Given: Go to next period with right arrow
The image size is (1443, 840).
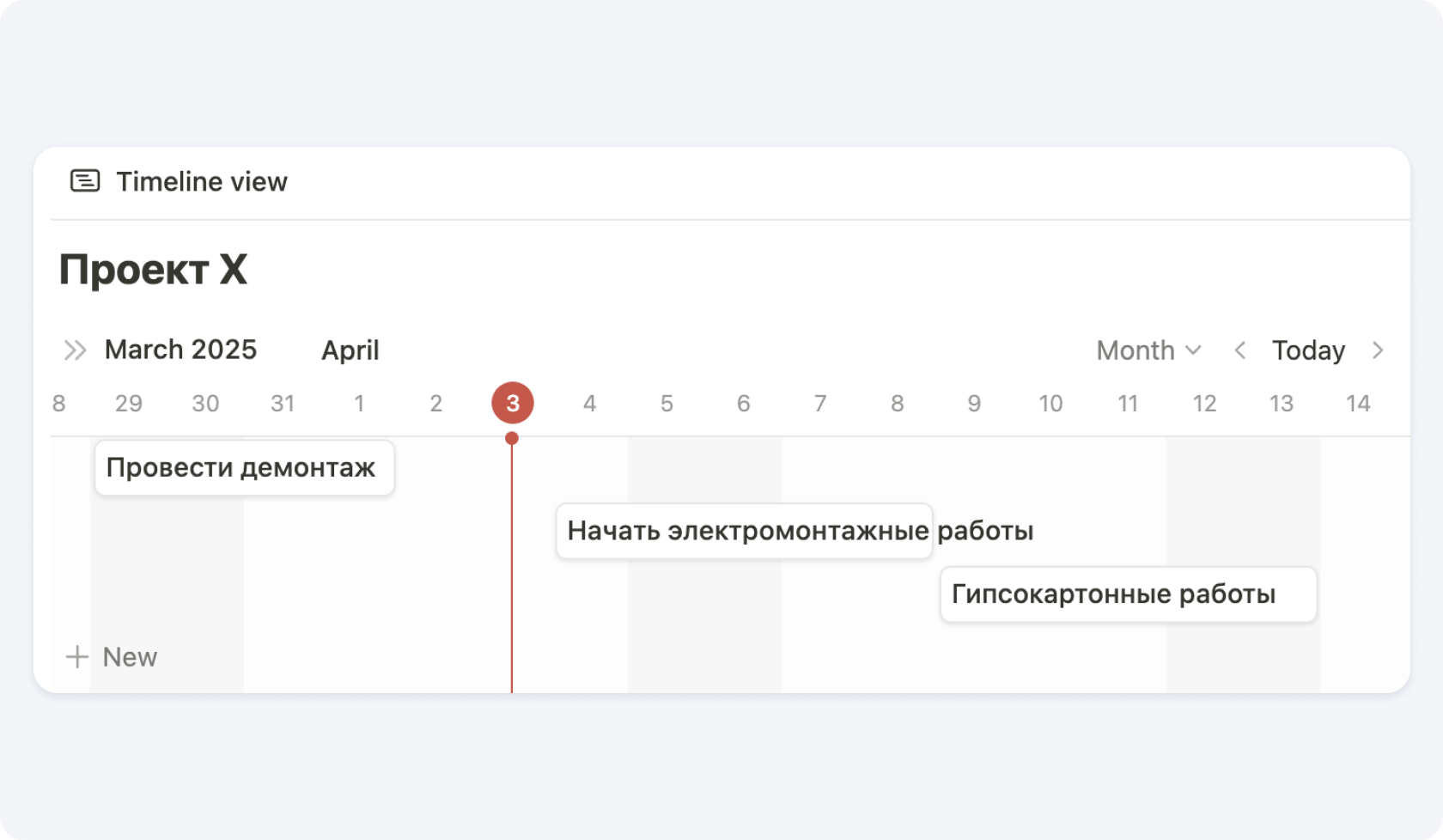Looking at the screenshot, I should coord(1378,350).
